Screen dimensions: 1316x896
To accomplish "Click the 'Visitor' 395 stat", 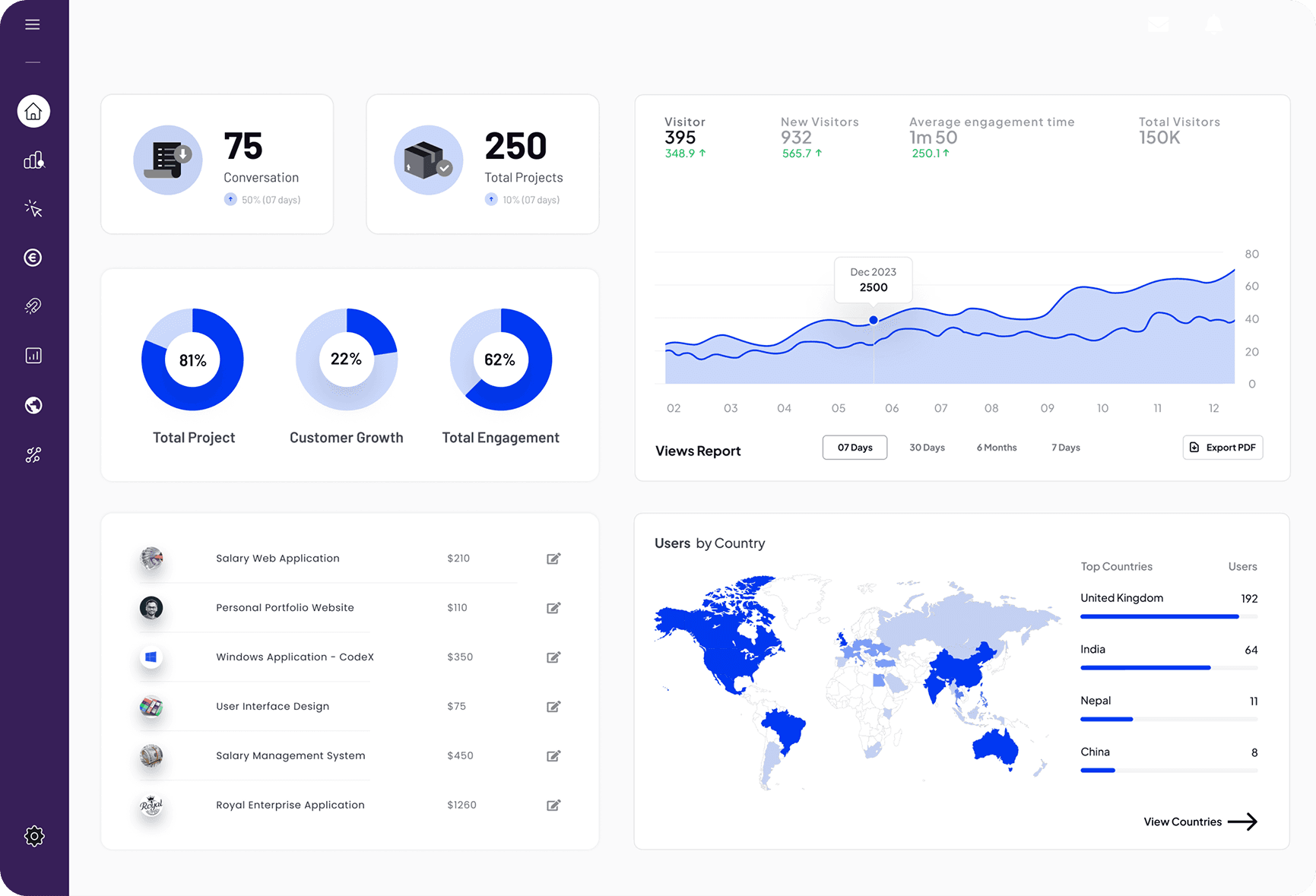I will pos(685,137).
